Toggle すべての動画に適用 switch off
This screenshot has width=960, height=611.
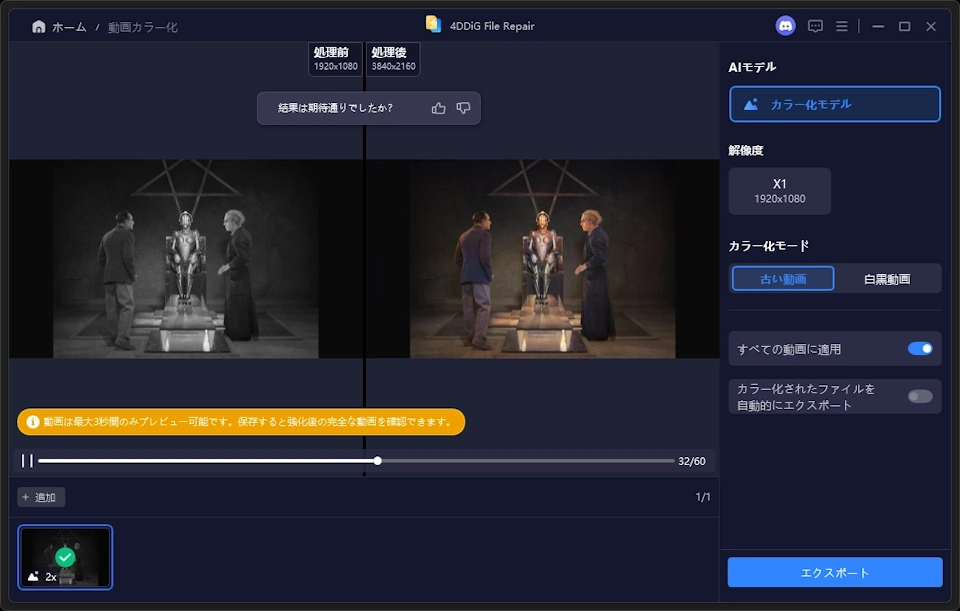920,349
